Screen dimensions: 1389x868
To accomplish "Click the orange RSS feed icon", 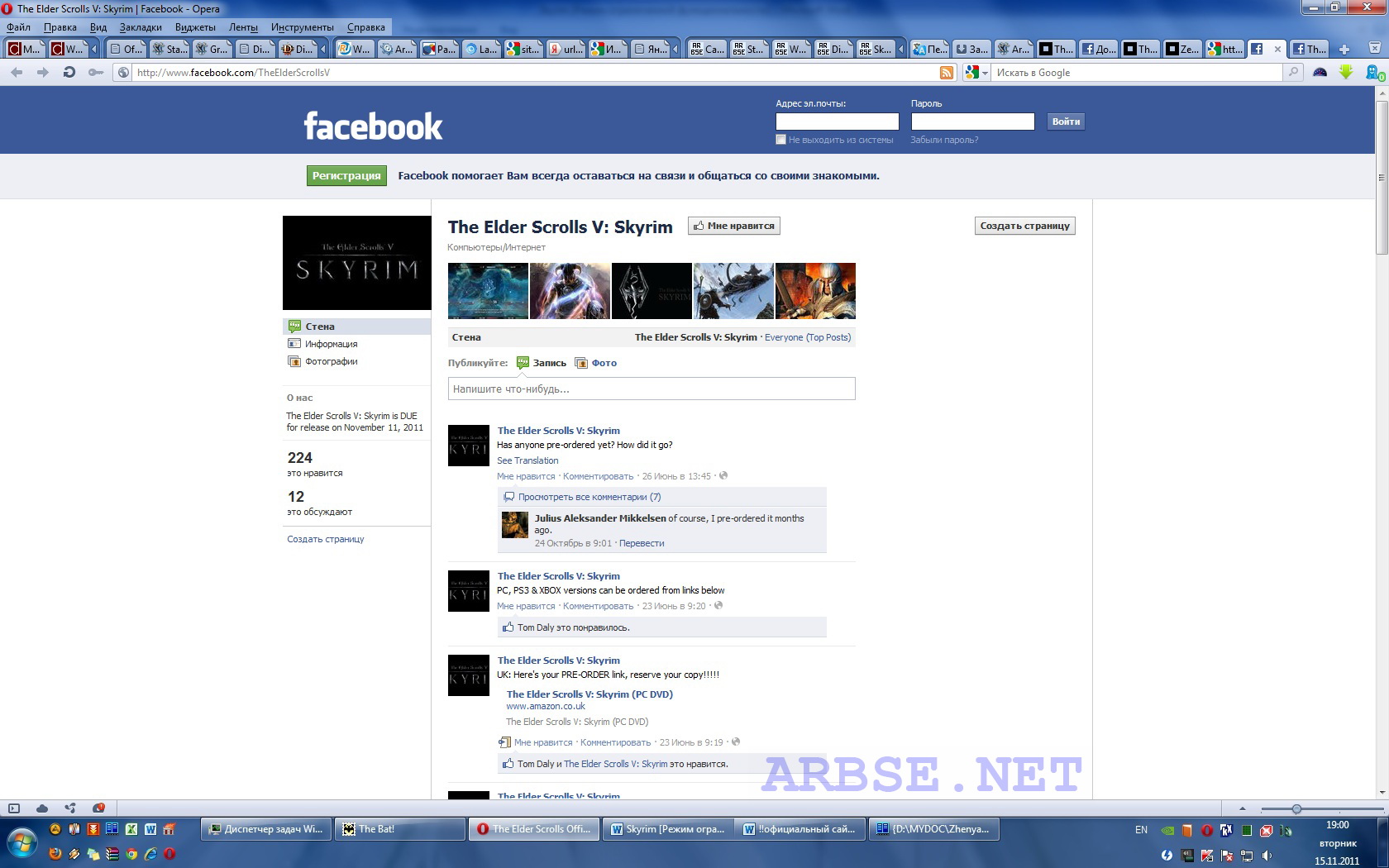I will click(x=947, y=73).
